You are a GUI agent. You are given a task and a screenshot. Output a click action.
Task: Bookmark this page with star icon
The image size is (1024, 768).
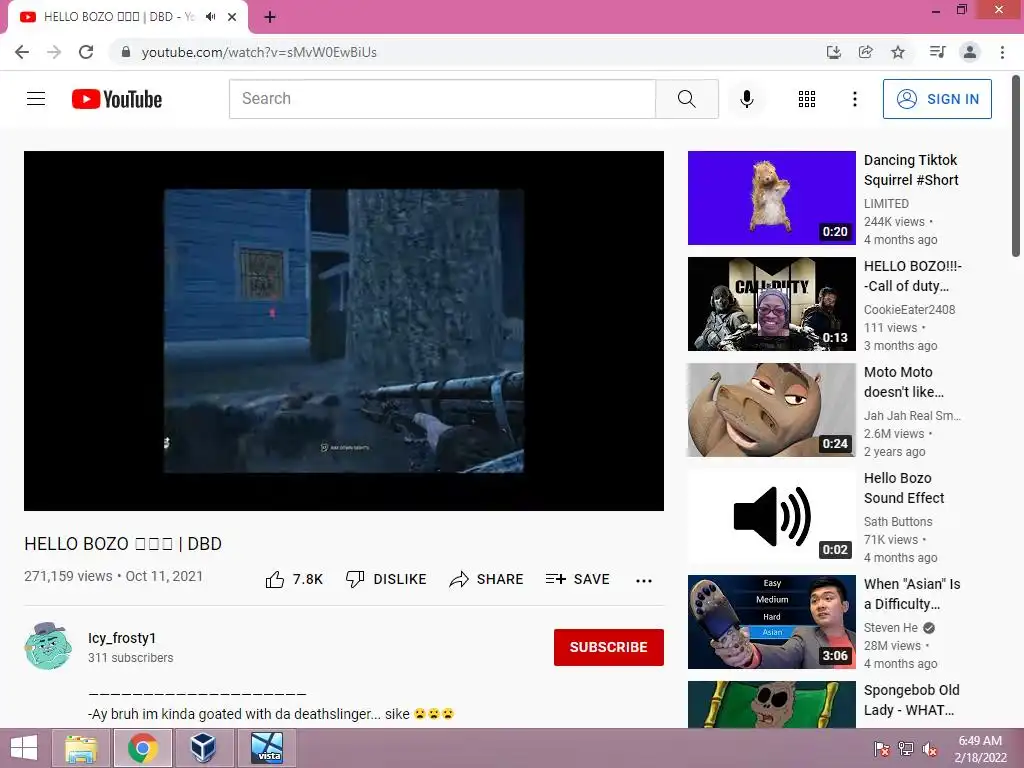point(898,52)
